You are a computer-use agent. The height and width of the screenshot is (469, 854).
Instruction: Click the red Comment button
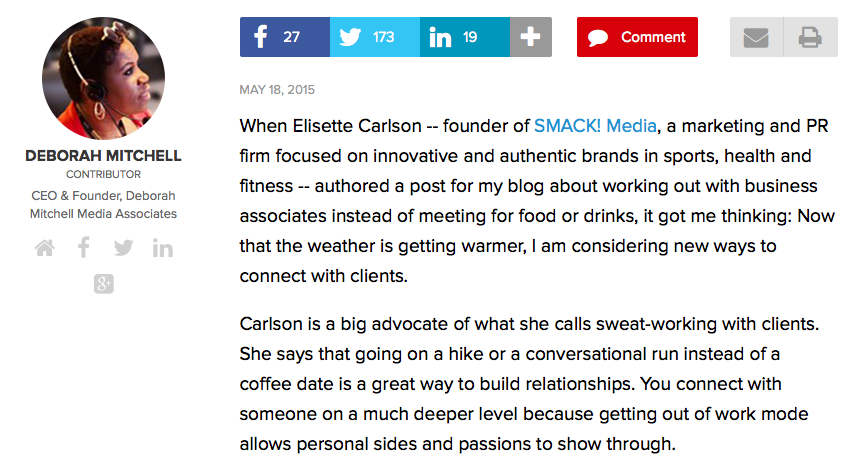(637, 37)
